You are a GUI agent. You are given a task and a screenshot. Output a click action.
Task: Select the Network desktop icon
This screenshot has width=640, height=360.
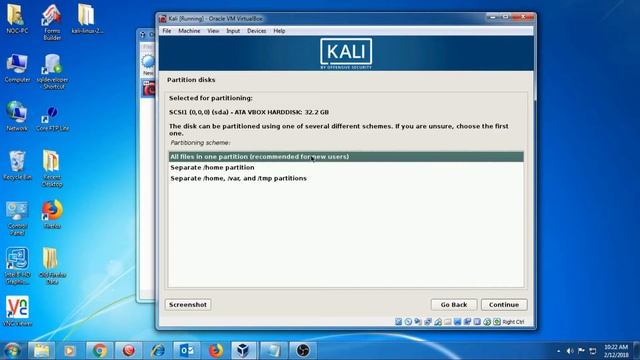pyautogui.click(x=17, y=116)
